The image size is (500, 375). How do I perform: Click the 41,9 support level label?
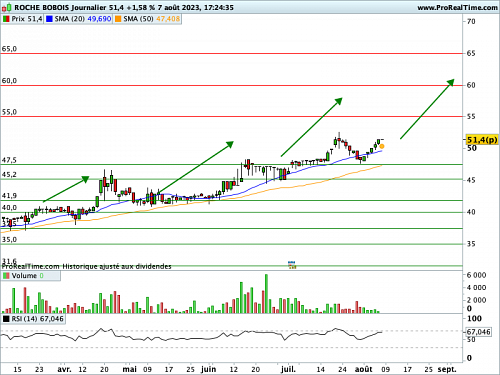click(9, 196)
